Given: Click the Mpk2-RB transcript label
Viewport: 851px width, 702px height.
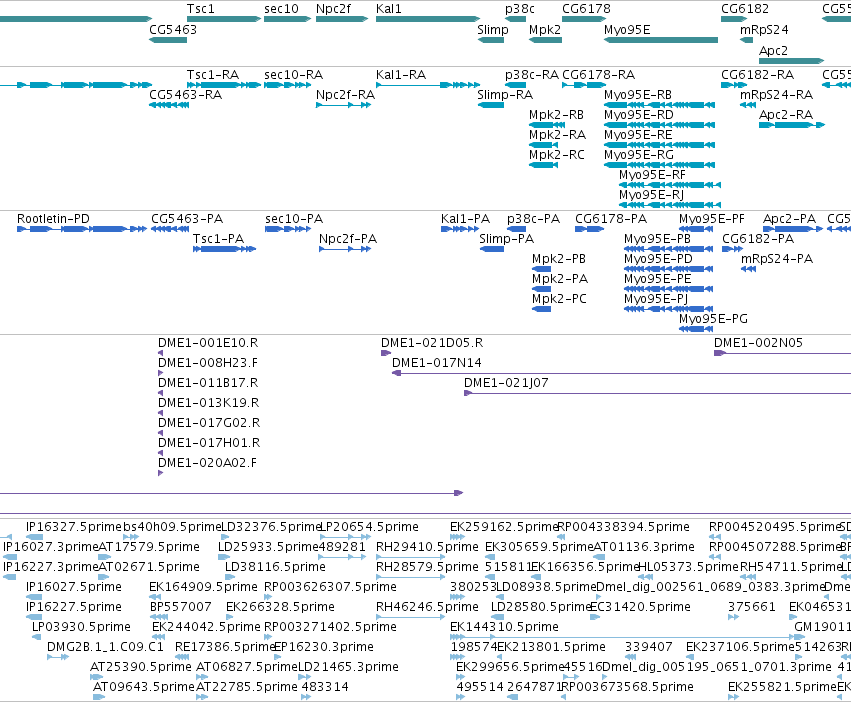Looking at the screenshot, I should [556, 115].
